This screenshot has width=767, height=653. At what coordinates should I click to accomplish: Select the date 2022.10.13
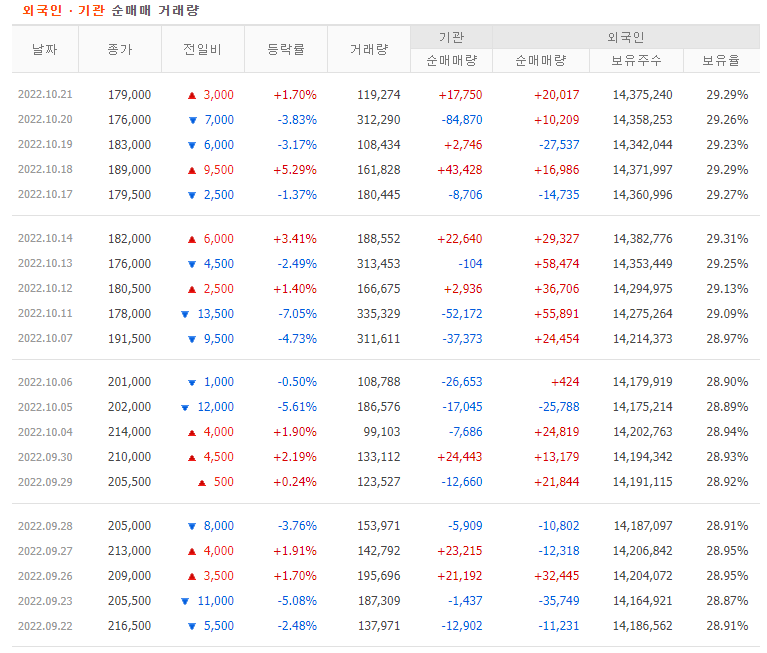pyautogui.click(x=45, y=263)
